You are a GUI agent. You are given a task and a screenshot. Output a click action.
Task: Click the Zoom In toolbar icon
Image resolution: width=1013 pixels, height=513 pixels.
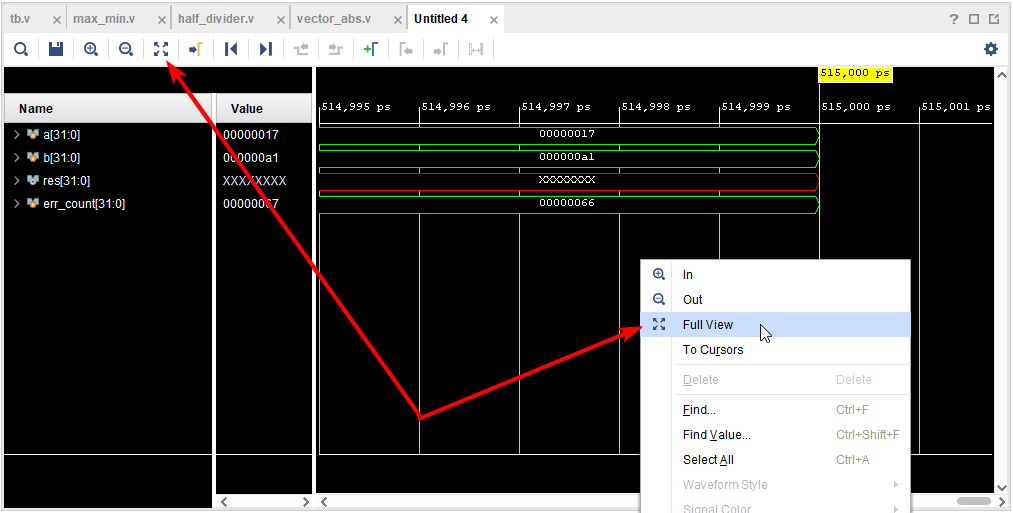pos(91,49)
